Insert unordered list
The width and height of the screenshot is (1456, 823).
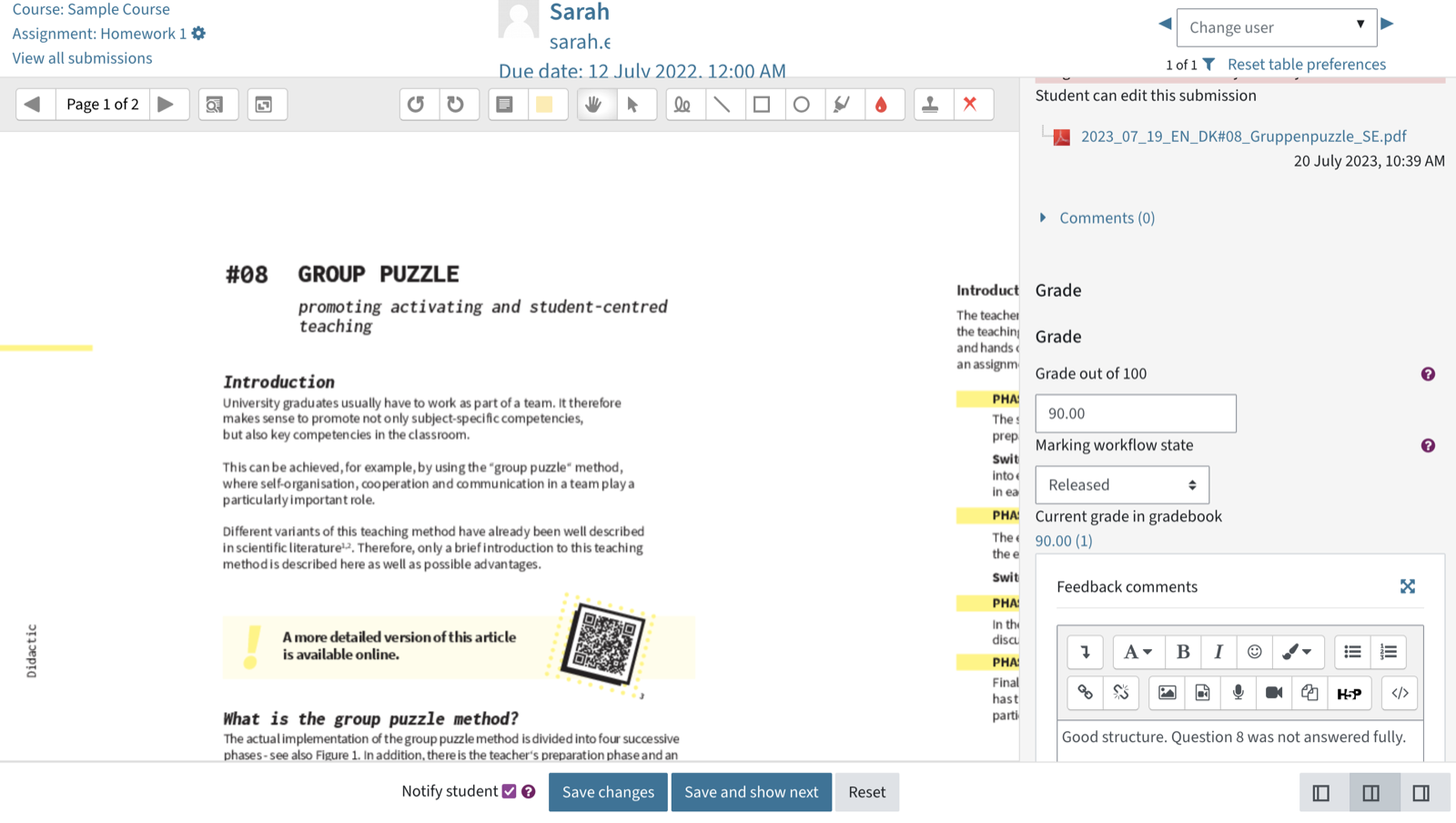pos(1352,652)
